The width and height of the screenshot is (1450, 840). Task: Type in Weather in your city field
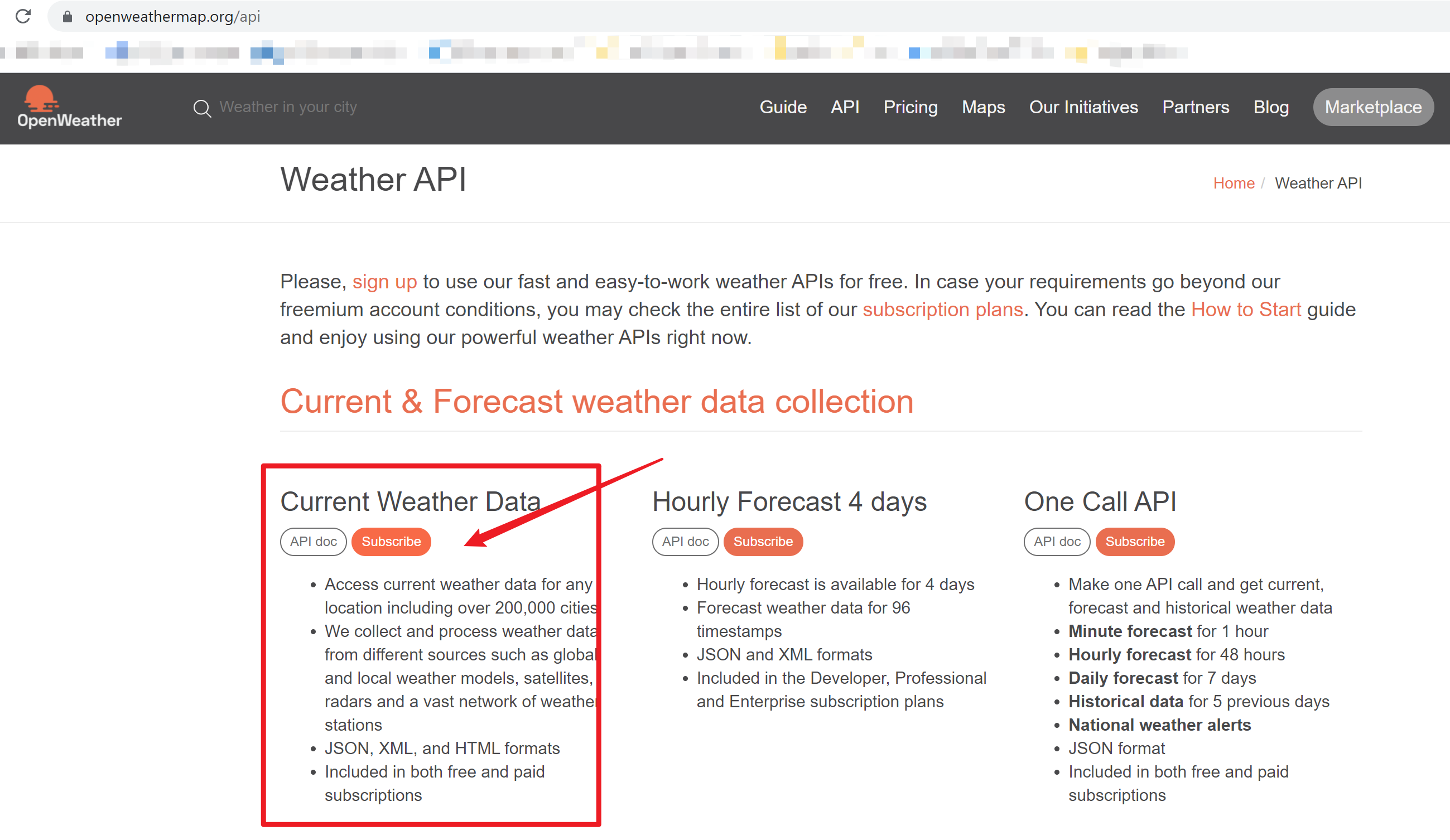pyautogui.click(x=288, y=108)
